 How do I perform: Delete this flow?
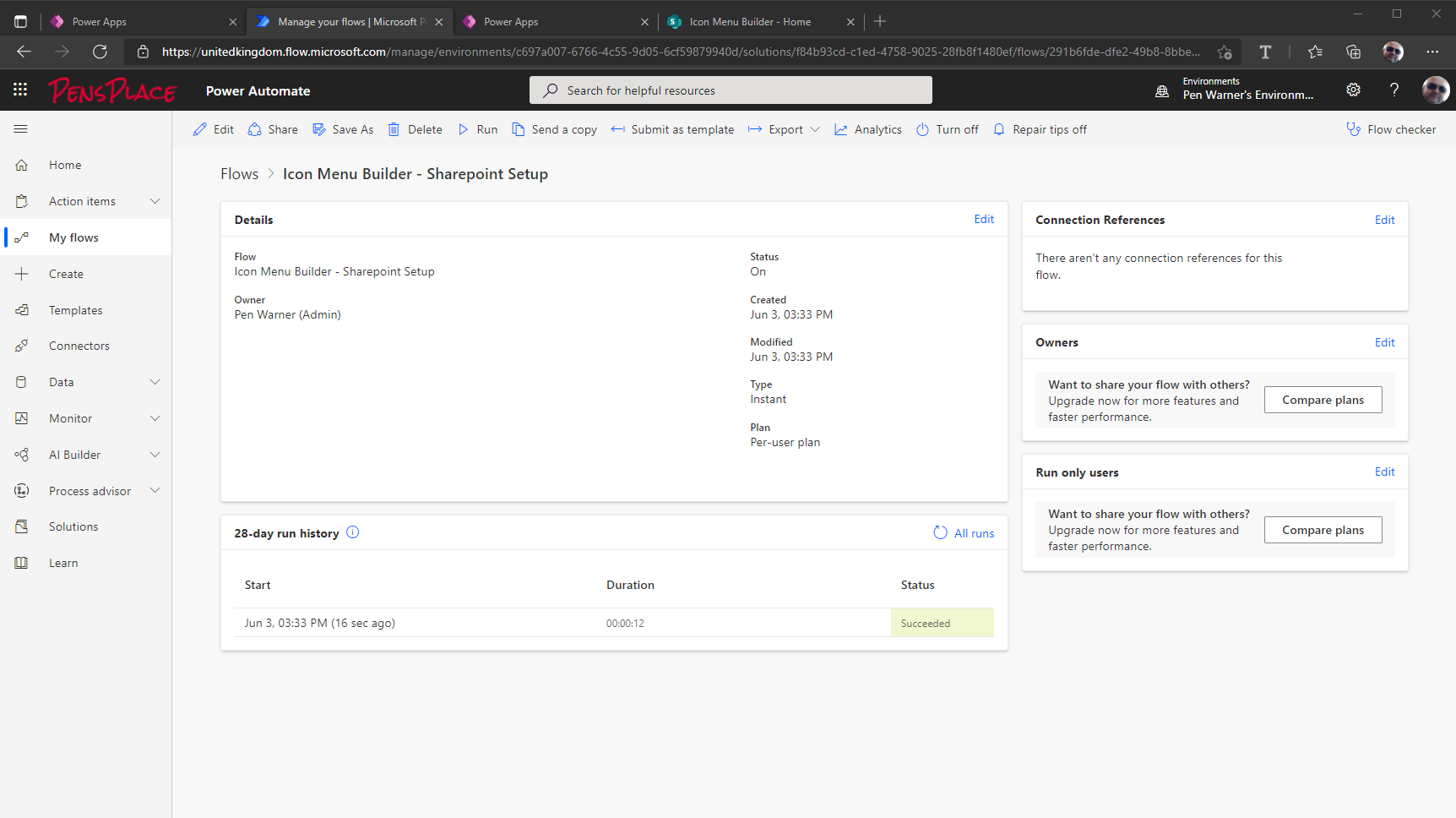coord(415,129)
